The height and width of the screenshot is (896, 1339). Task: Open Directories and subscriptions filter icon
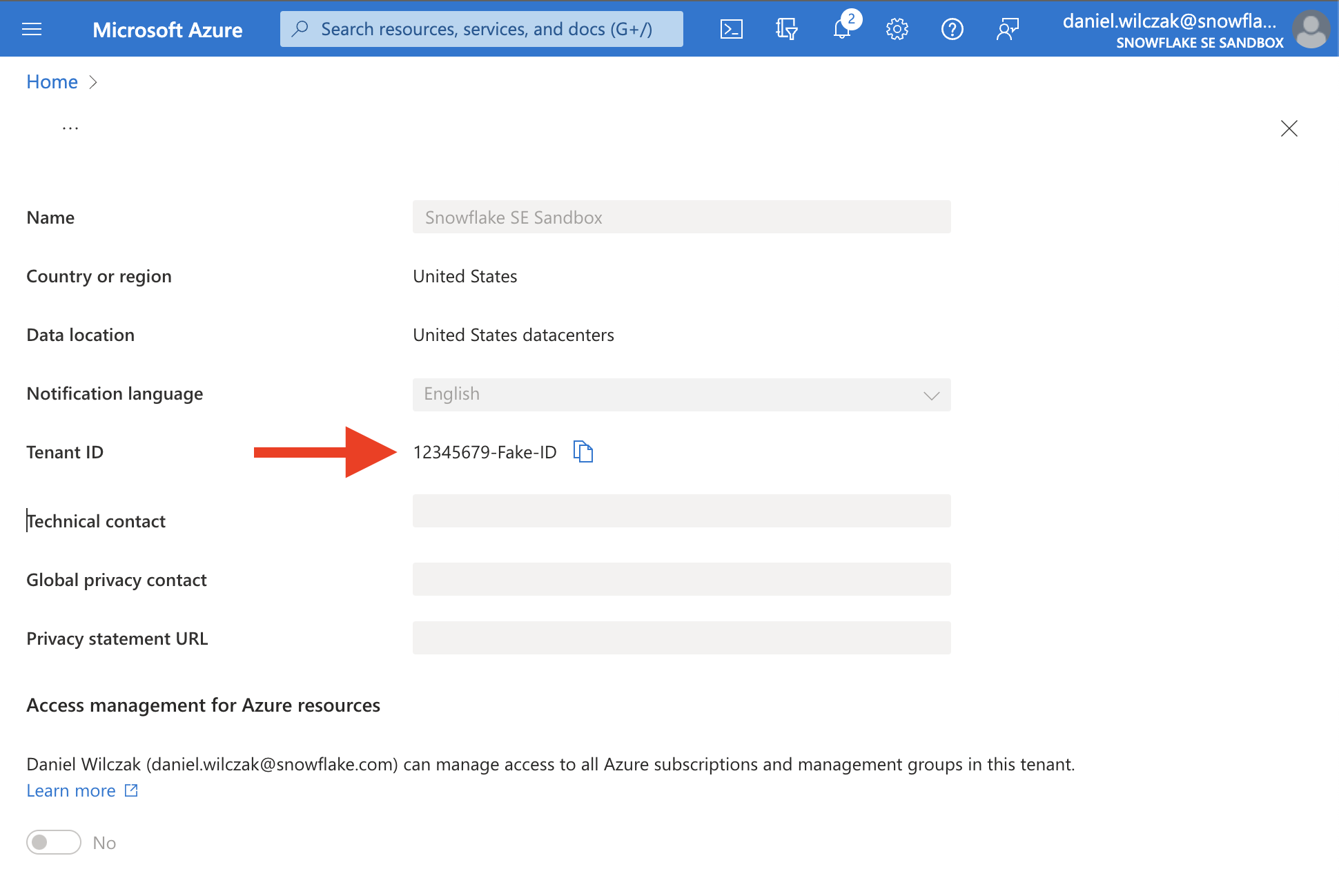coord(787,29)
